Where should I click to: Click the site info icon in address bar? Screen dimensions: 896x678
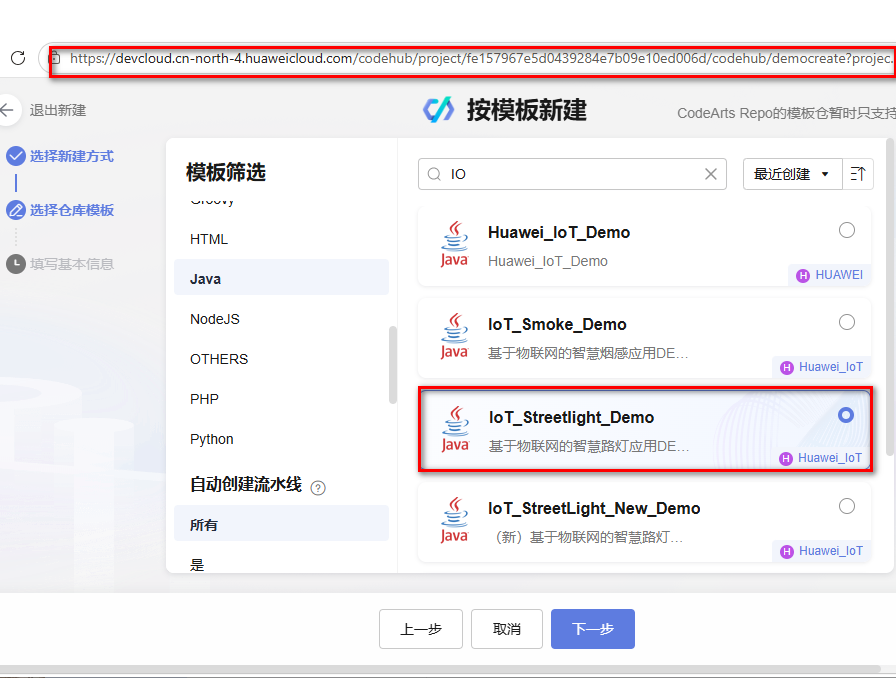pos(55,58)
